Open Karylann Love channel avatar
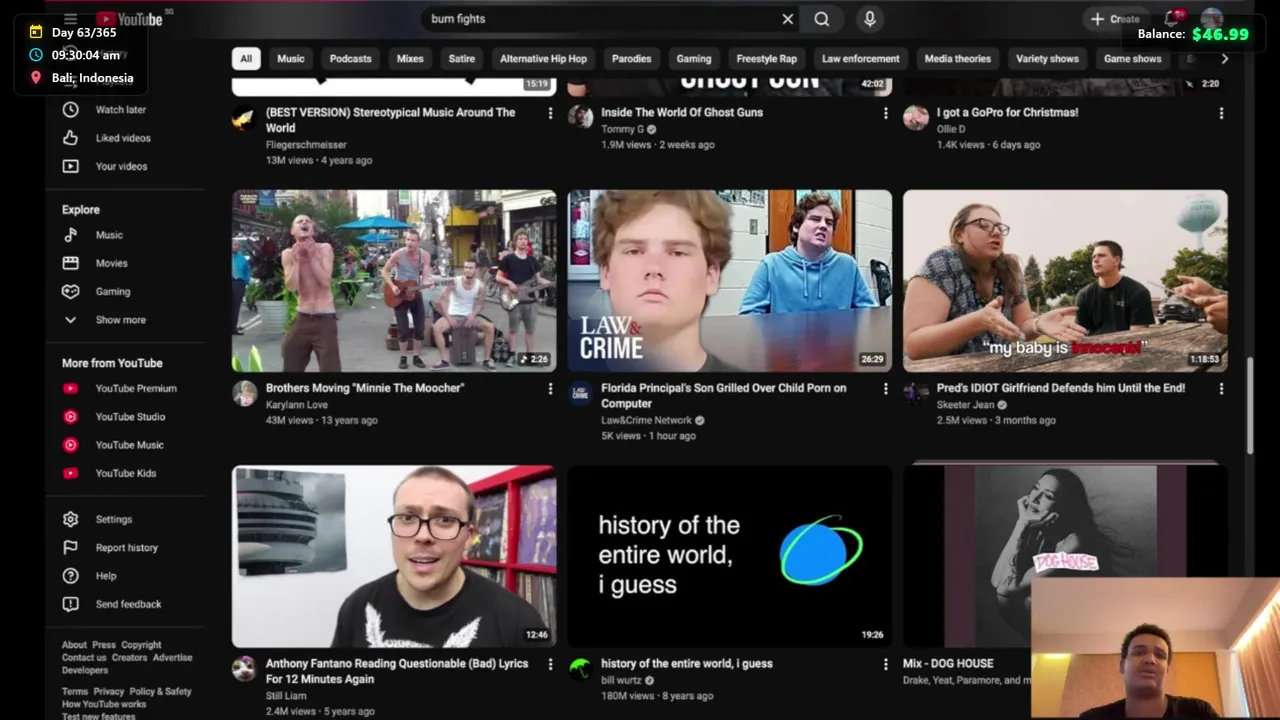 point(245,393)
